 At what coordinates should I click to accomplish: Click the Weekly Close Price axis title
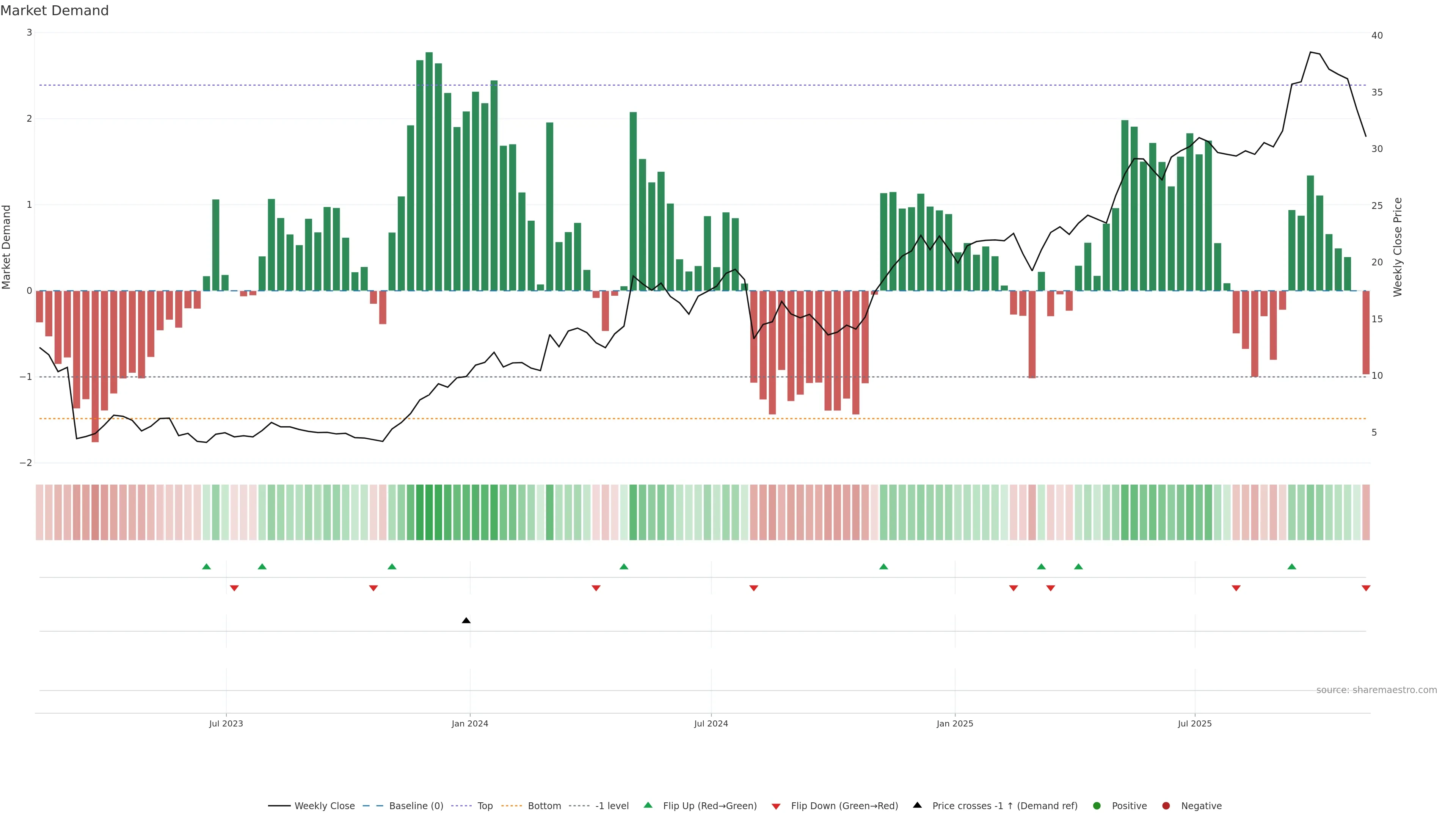1397,247
